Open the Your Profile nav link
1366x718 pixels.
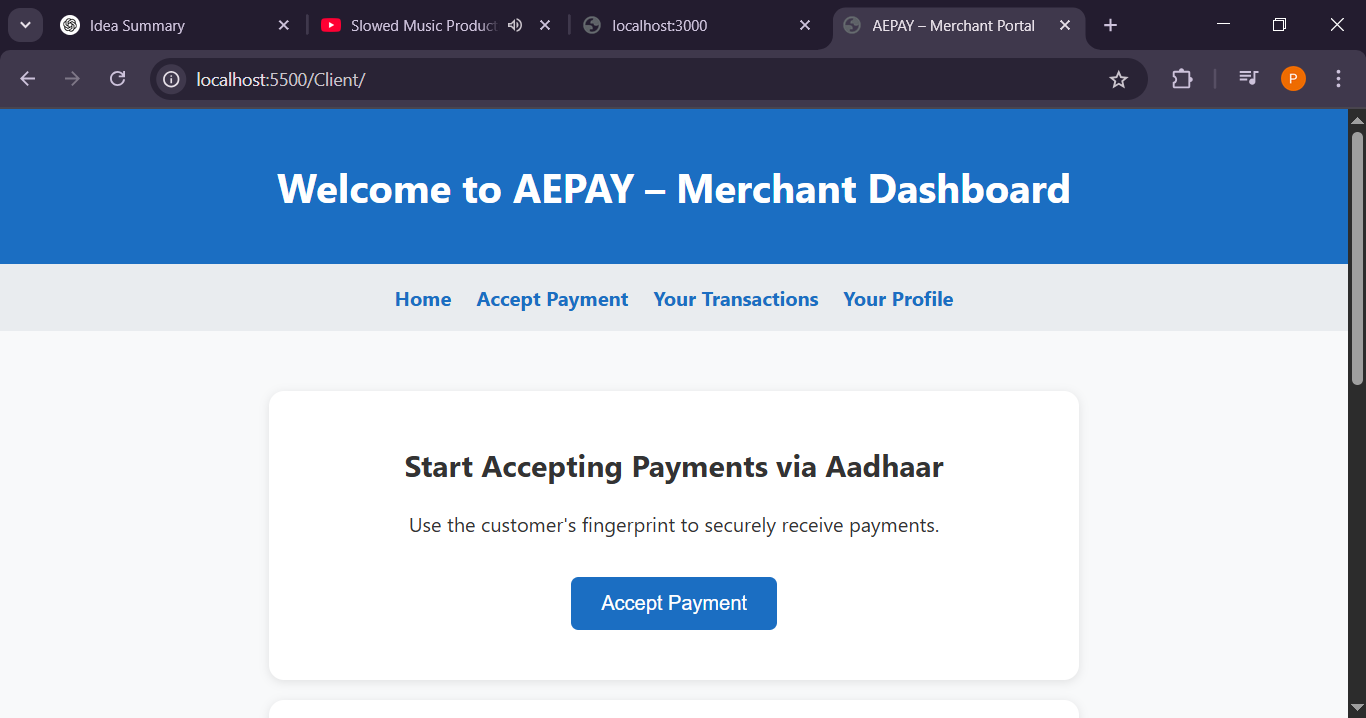click(x=897, y=299)
